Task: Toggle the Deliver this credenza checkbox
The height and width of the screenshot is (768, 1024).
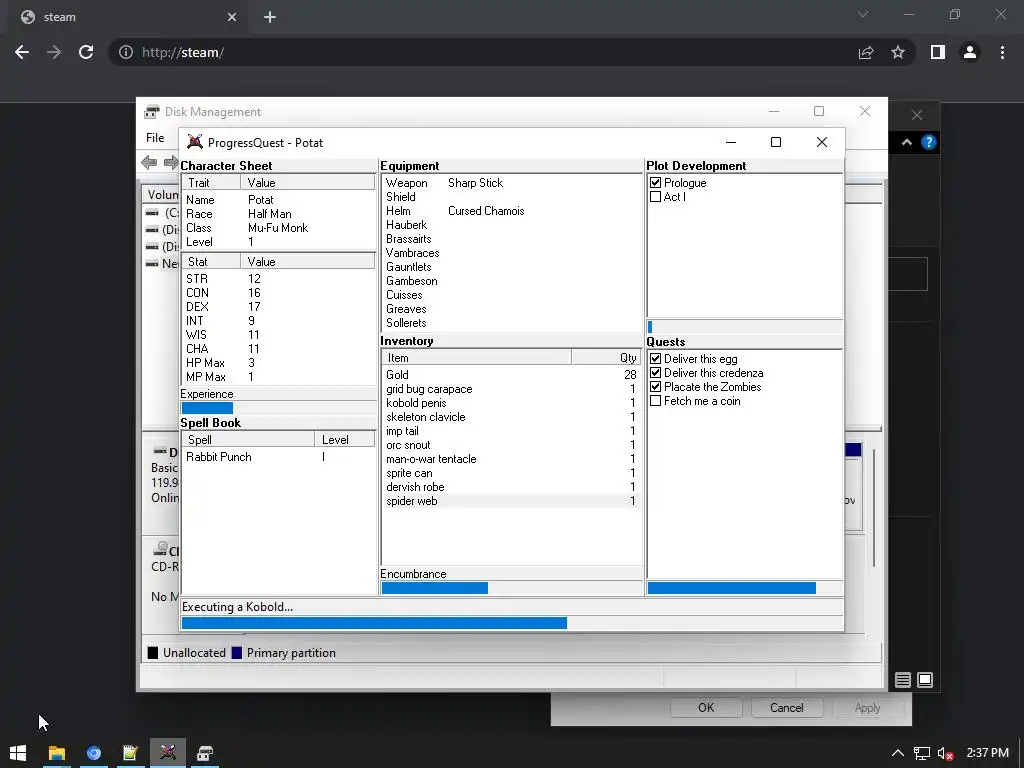Action: click(656, 373)
